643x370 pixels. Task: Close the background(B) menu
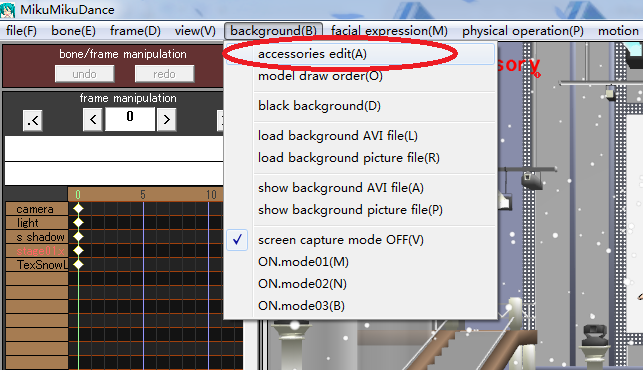[x=274, y=31]
